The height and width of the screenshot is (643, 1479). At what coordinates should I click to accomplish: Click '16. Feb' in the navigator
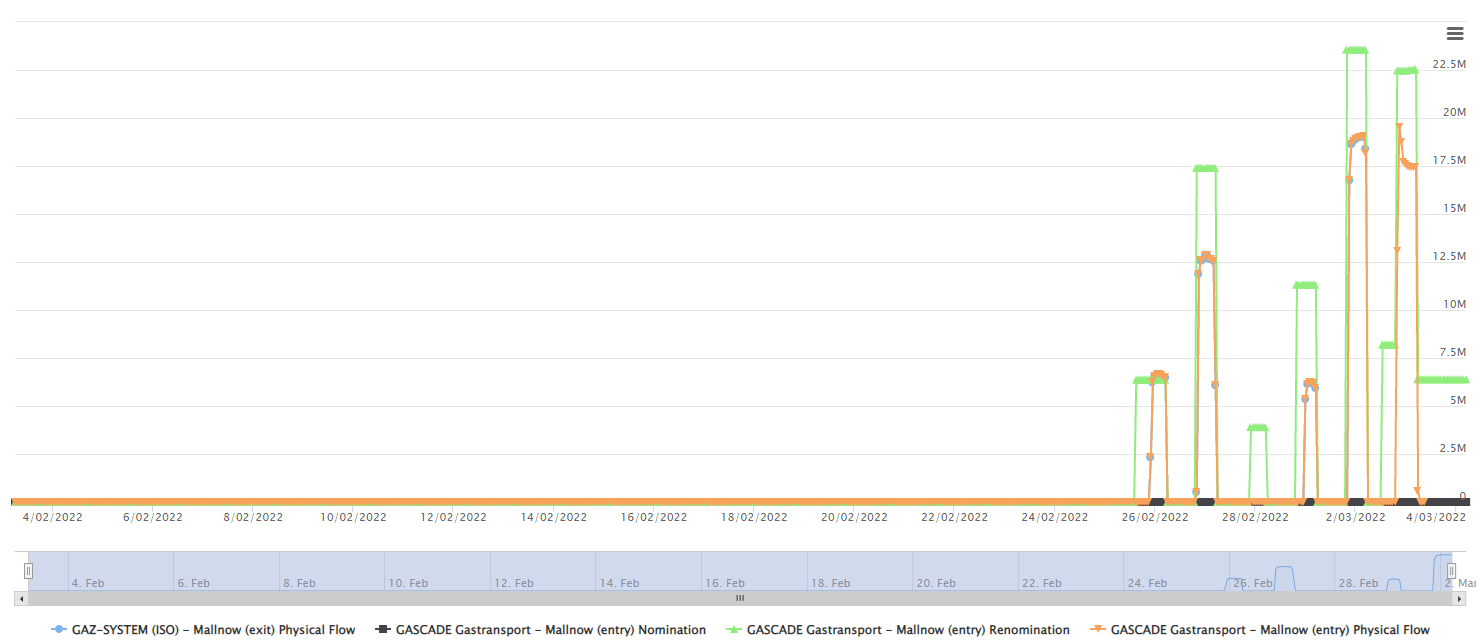[x=724, y=583]
